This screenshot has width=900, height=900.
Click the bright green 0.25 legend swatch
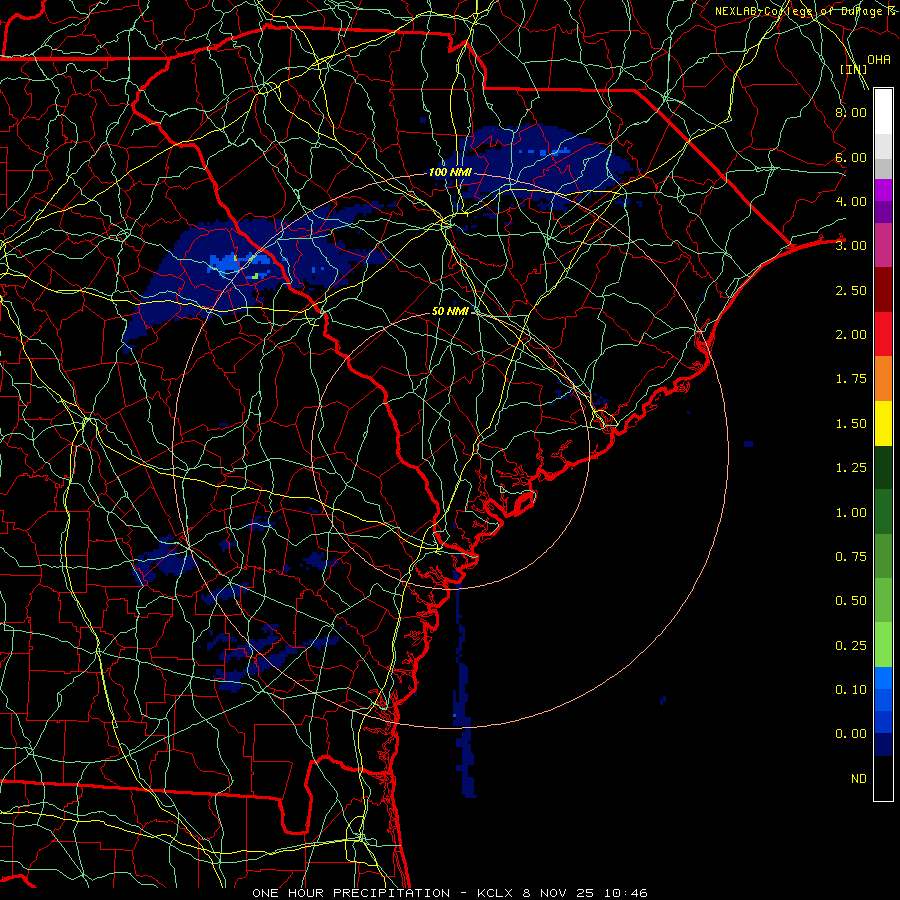pyautogui.click(x=883, y=645)
